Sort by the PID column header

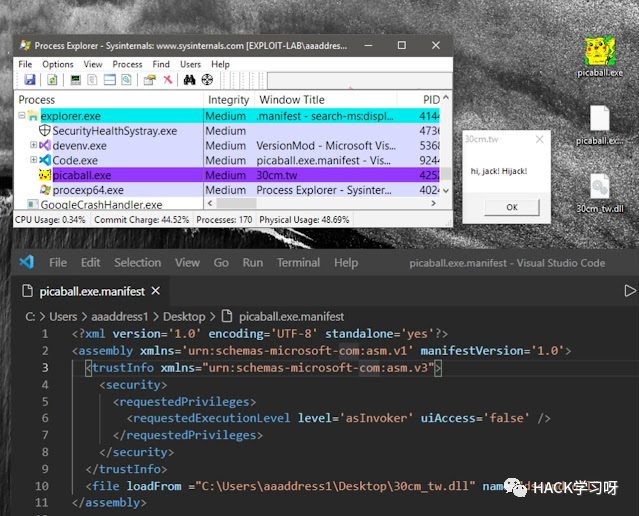(x=419, y=100)
